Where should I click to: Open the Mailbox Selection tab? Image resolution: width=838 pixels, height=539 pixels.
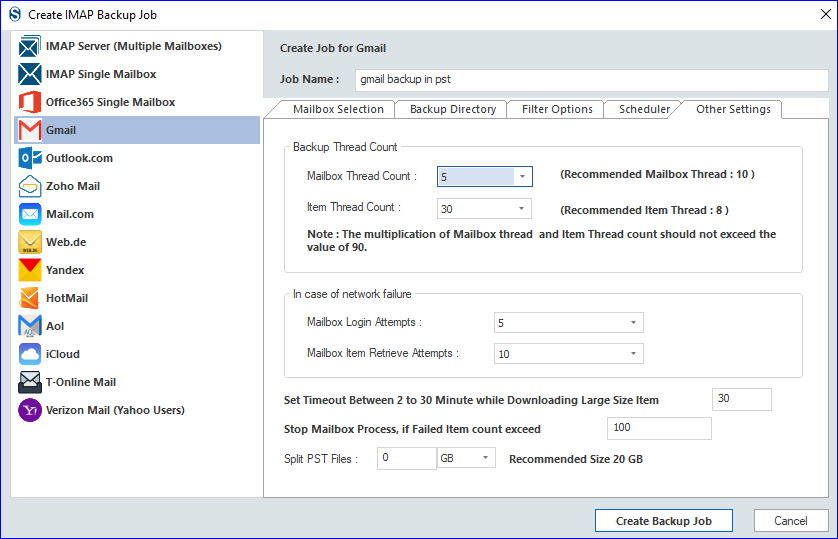pos(338,109)
